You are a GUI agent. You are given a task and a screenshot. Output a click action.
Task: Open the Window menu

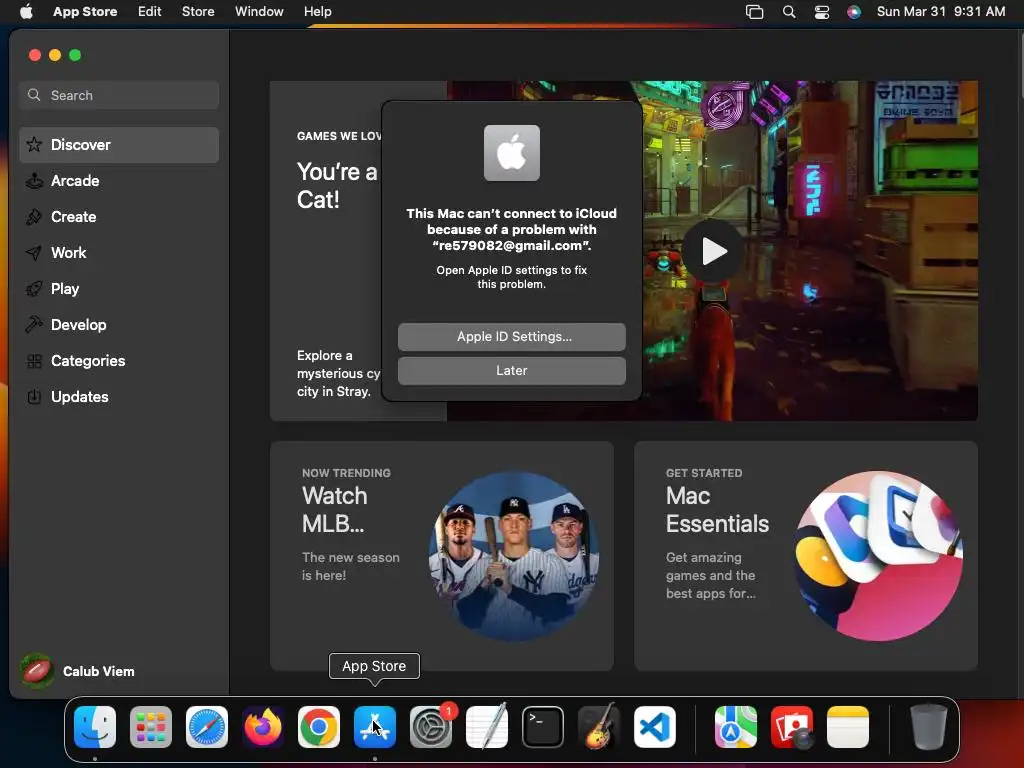259,11
